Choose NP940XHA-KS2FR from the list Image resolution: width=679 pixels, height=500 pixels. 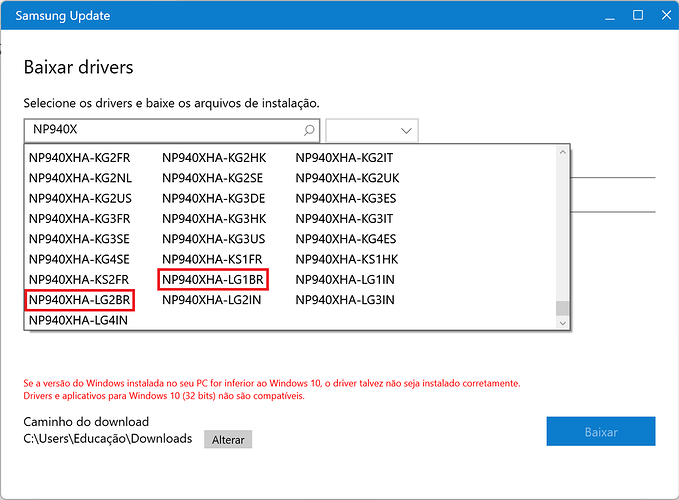[79, 280]
